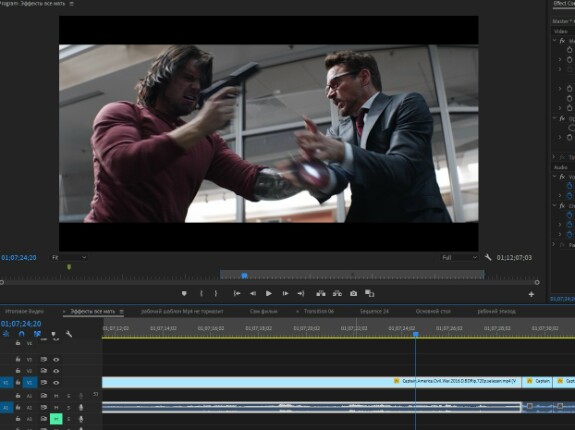Collapse the second fx group under Audio
This screenshot has height=430, width=575.
[554, 206]
